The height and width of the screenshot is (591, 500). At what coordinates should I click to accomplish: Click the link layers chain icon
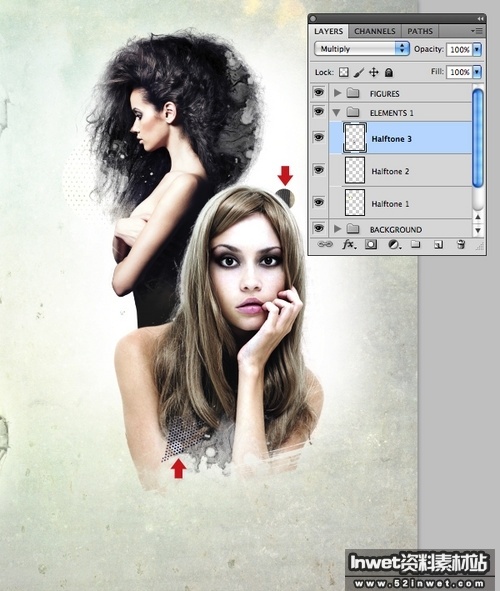point(325,245)
